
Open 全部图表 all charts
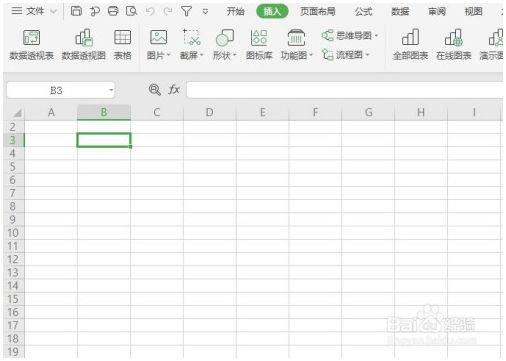pos(410,45)
